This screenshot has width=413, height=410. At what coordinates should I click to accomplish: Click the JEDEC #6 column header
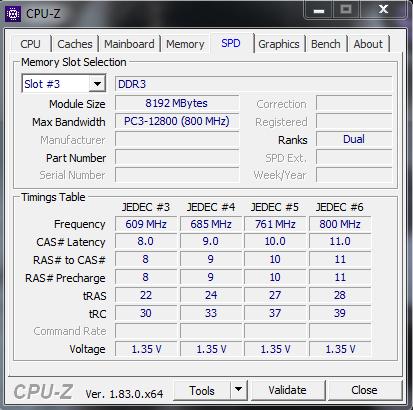coord(340,207)
